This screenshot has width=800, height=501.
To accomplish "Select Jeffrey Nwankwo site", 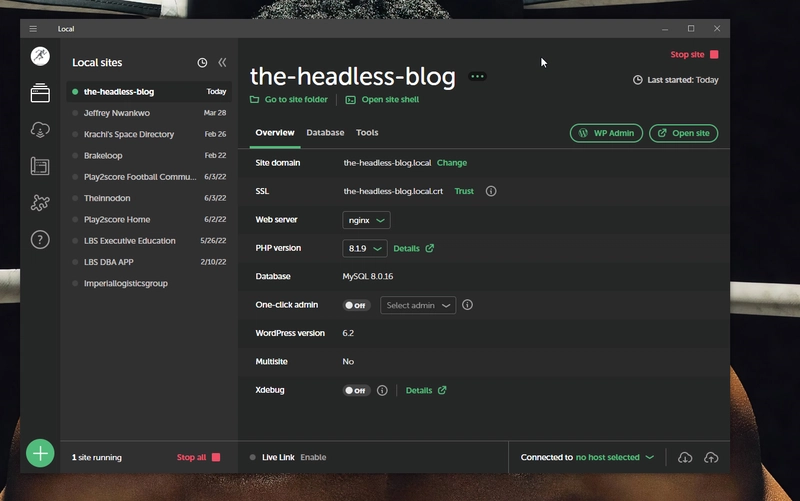I will pos(149,113).
